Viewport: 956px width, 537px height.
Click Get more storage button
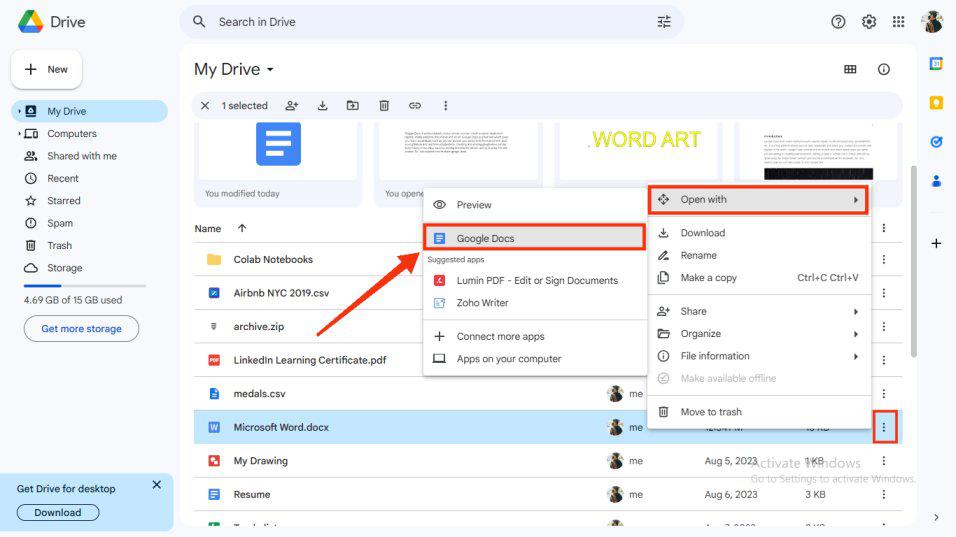[81, 329]
